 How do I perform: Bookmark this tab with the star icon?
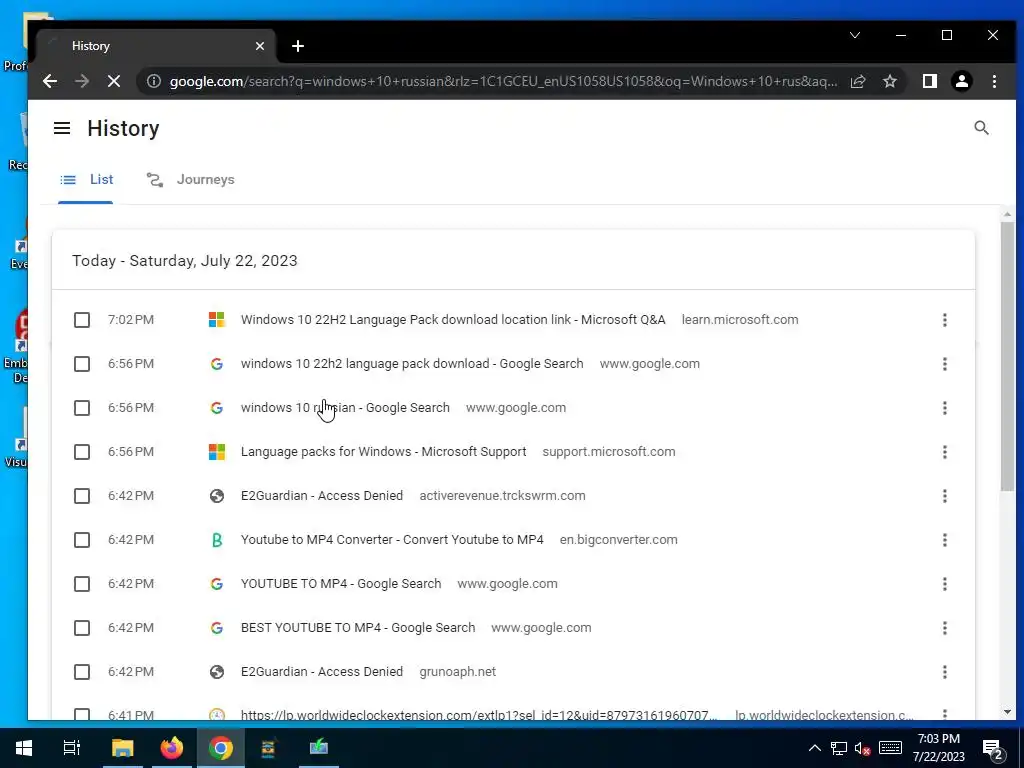pos(889,81)
